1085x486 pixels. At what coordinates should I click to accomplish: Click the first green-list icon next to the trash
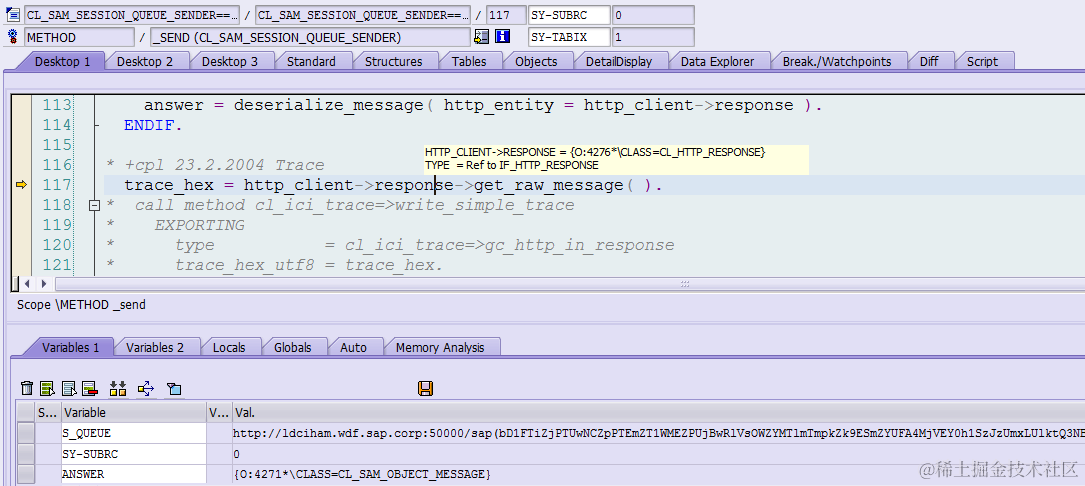48,388
